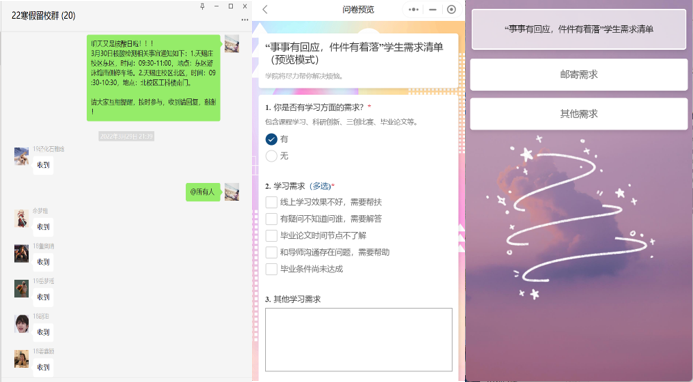Maximize the group chat window
The height and width of the screenshot is (382, 693).
pos(231,6)
